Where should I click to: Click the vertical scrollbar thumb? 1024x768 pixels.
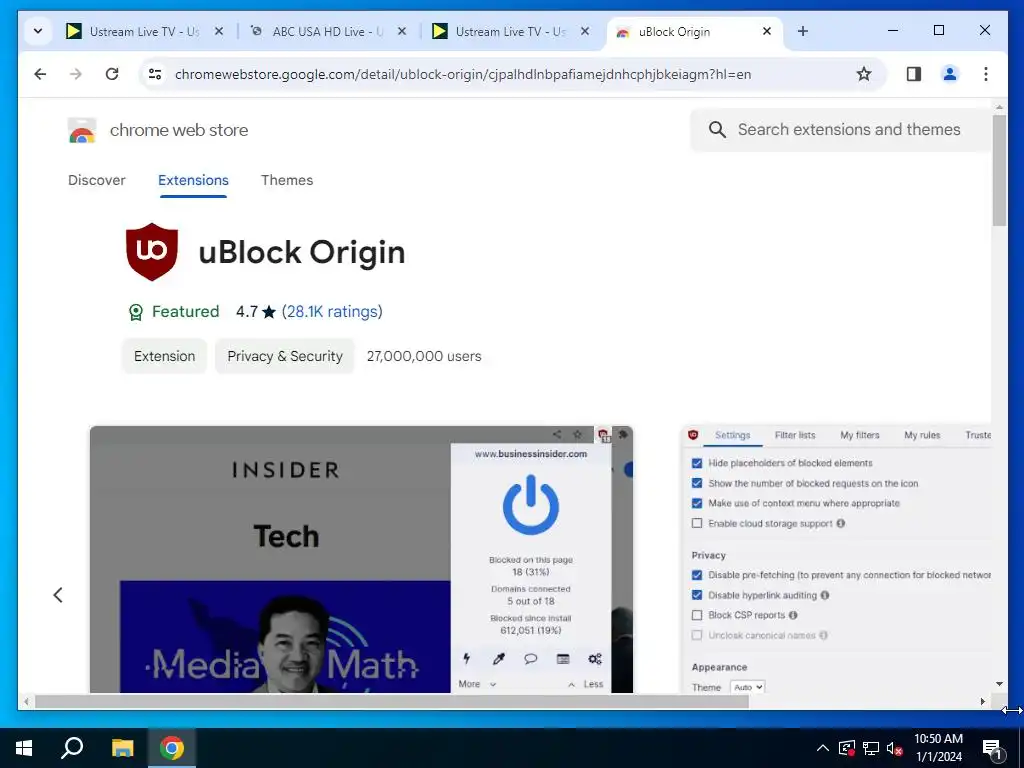pos(999,171)
